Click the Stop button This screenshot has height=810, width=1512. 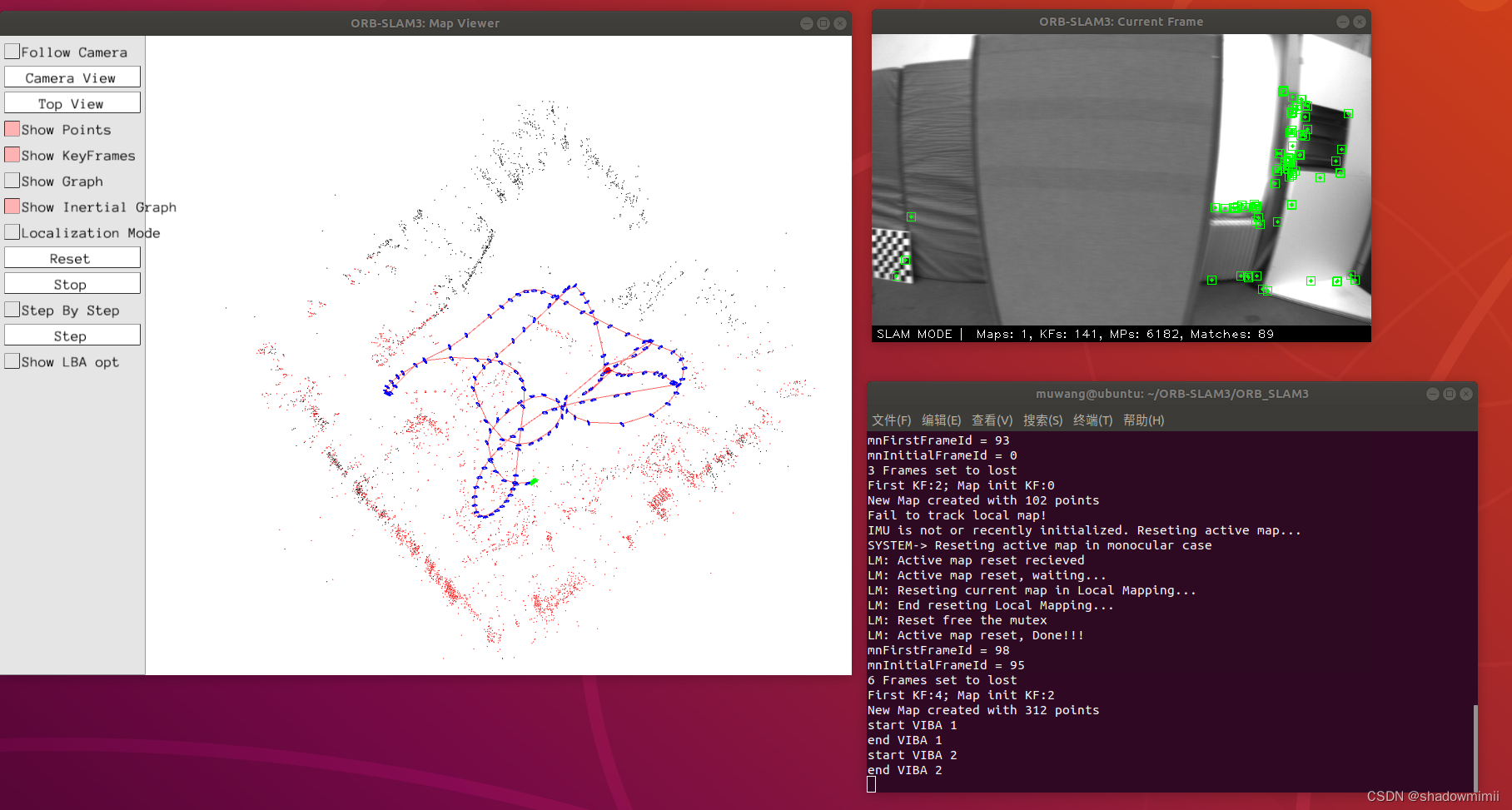(x=72, y=284)
